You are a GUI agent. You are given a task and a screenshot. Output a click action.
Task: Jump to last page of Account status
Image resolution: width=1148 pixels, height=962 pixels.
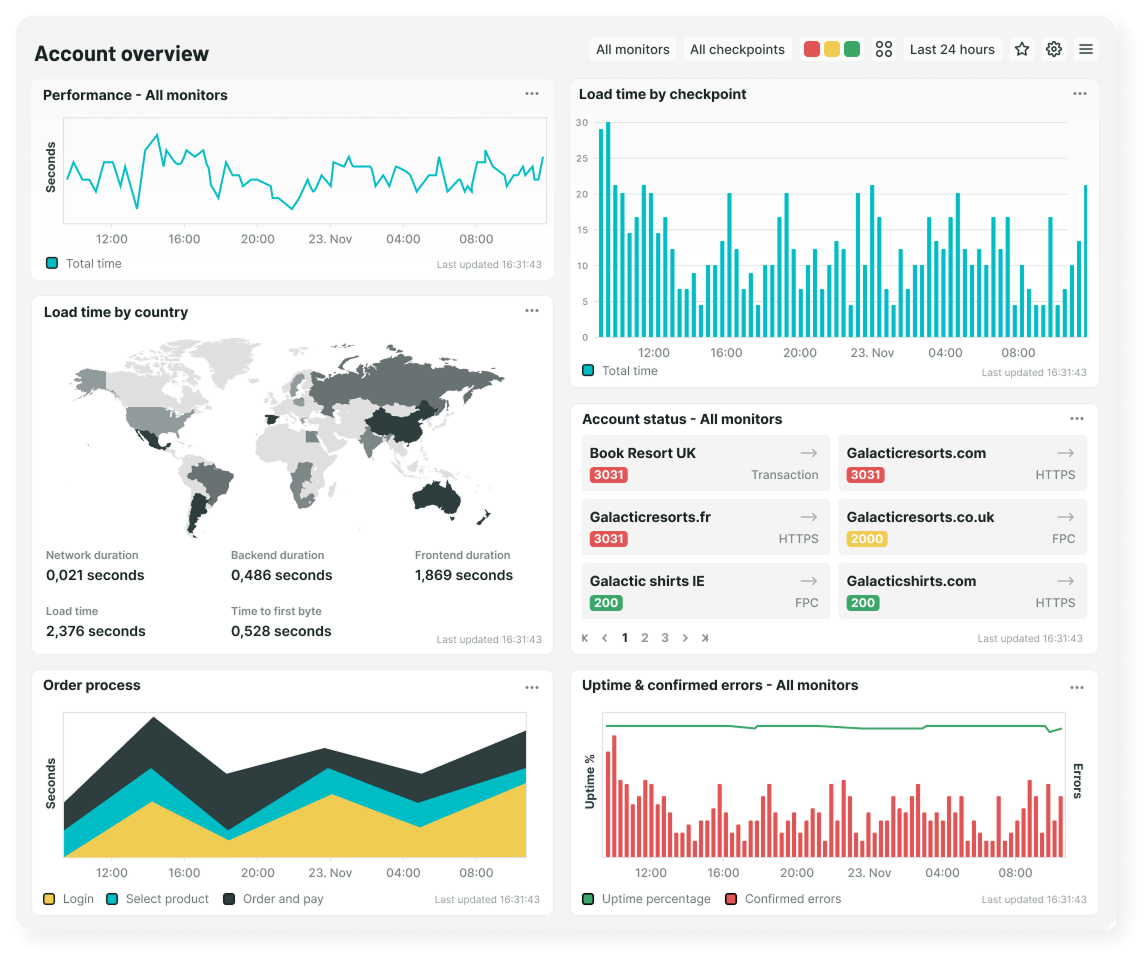[705, 637]
